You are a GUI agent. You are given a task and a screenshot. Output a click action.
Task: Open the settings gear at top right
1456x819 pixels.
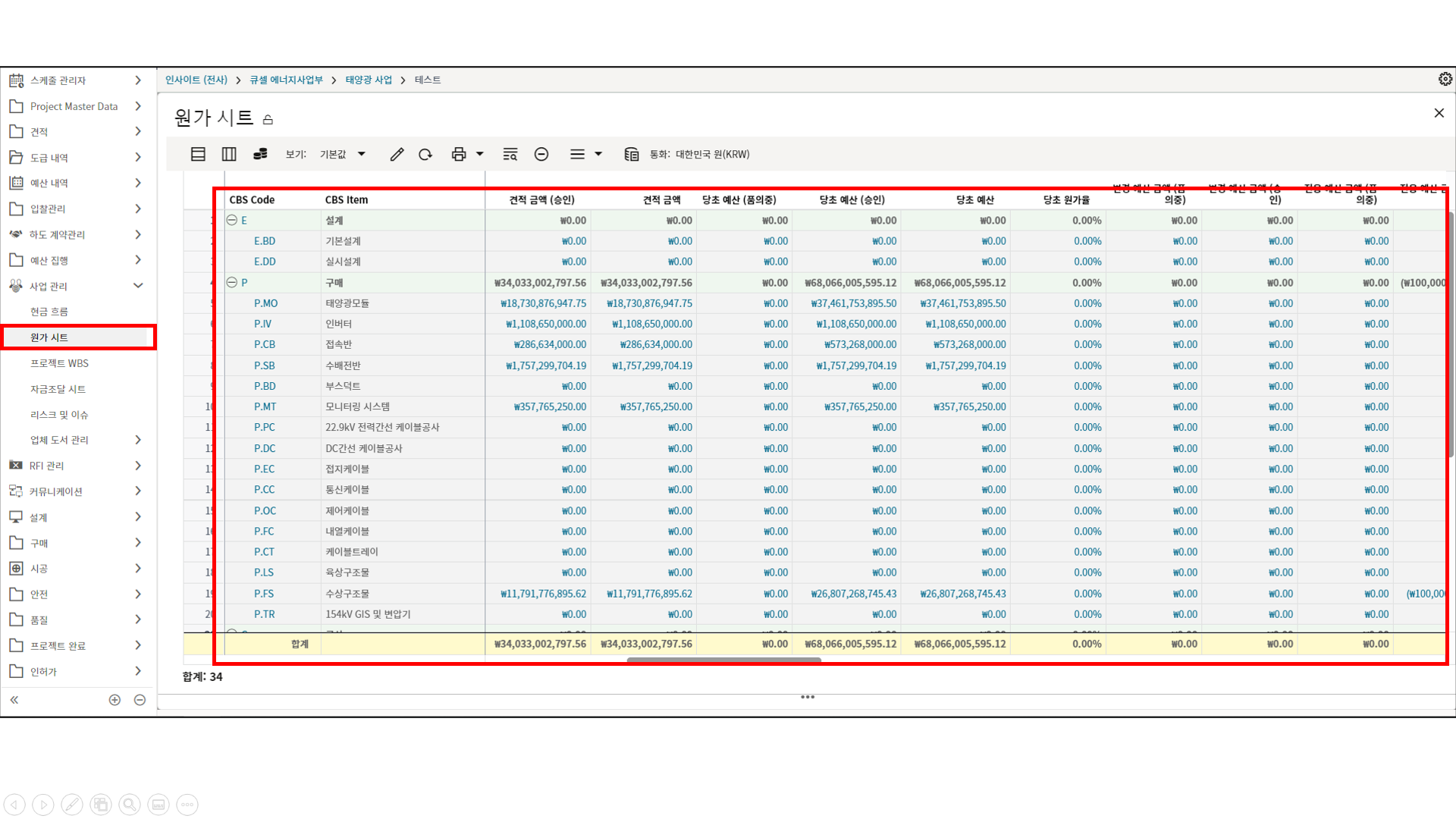coord(1445,79)
